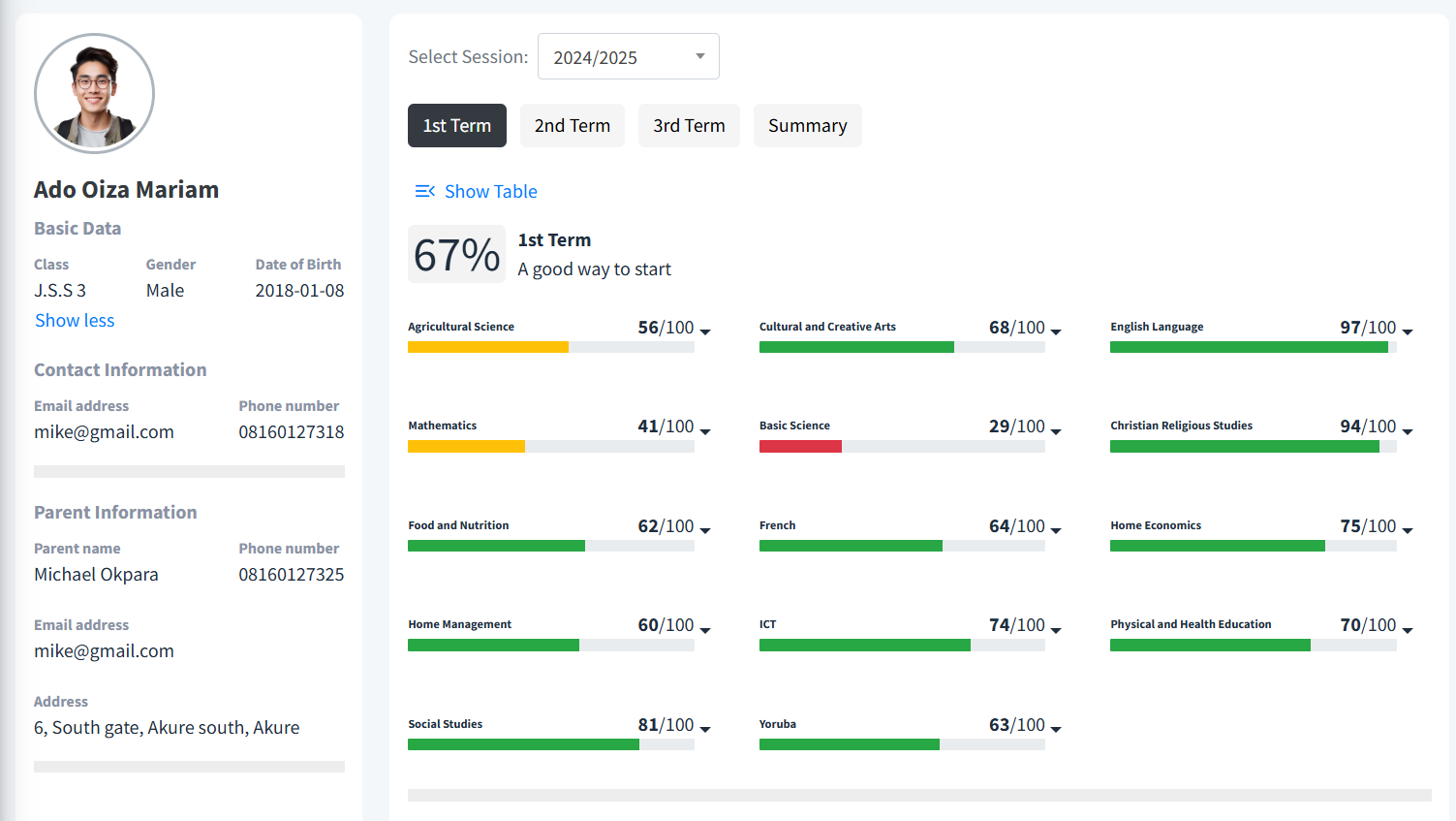
Task: Expand Mathematics score details arrow
Action: point(705,430)
